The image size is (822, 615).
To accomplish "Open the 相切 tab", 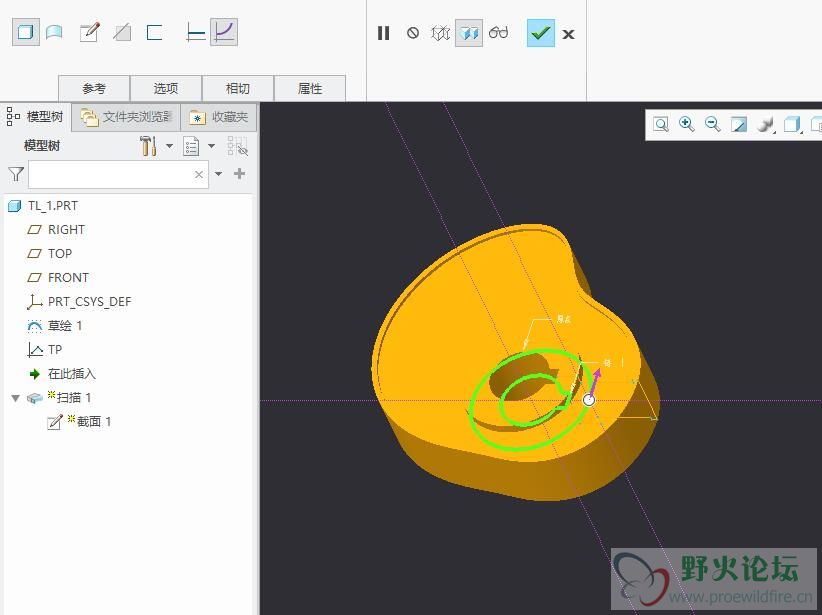I will [237, 89].
